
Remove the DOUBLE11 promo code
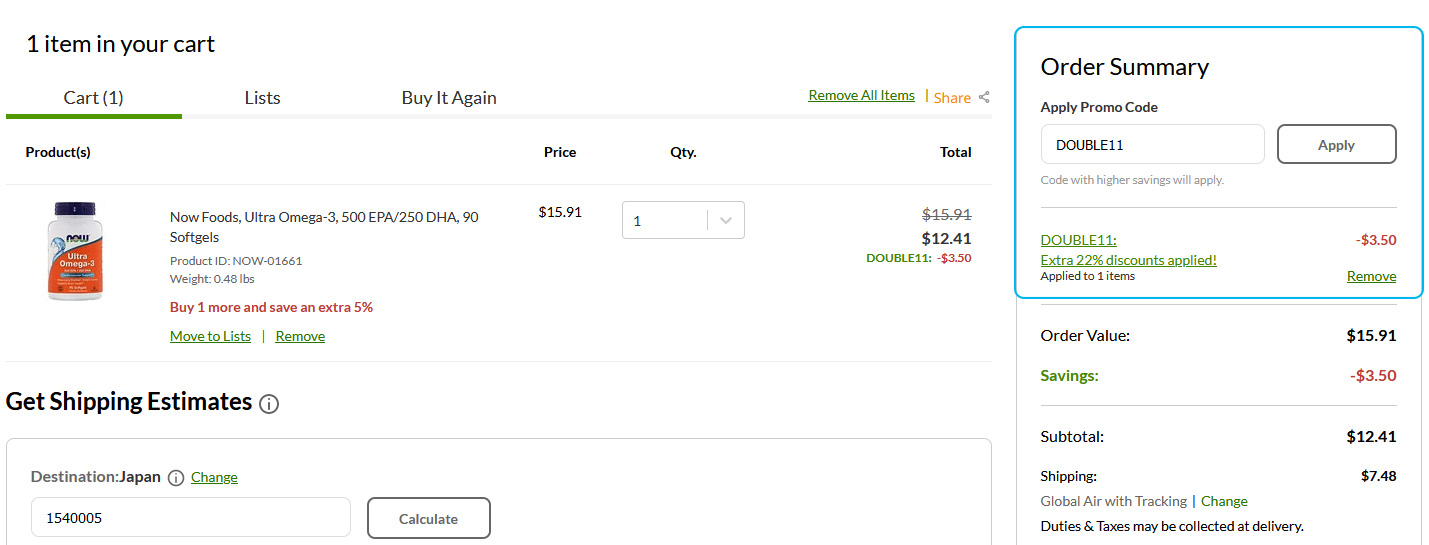click(1371, 277)
